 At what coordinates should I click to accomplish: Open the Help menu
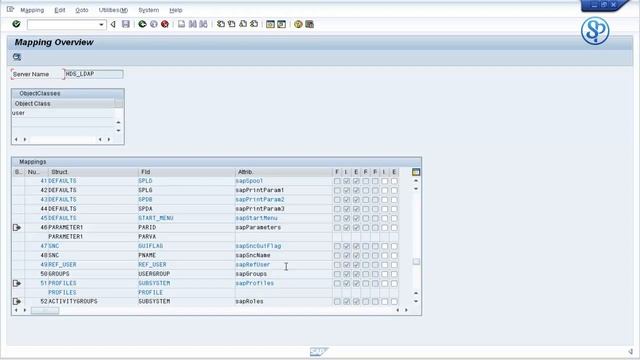click(176, 10)
